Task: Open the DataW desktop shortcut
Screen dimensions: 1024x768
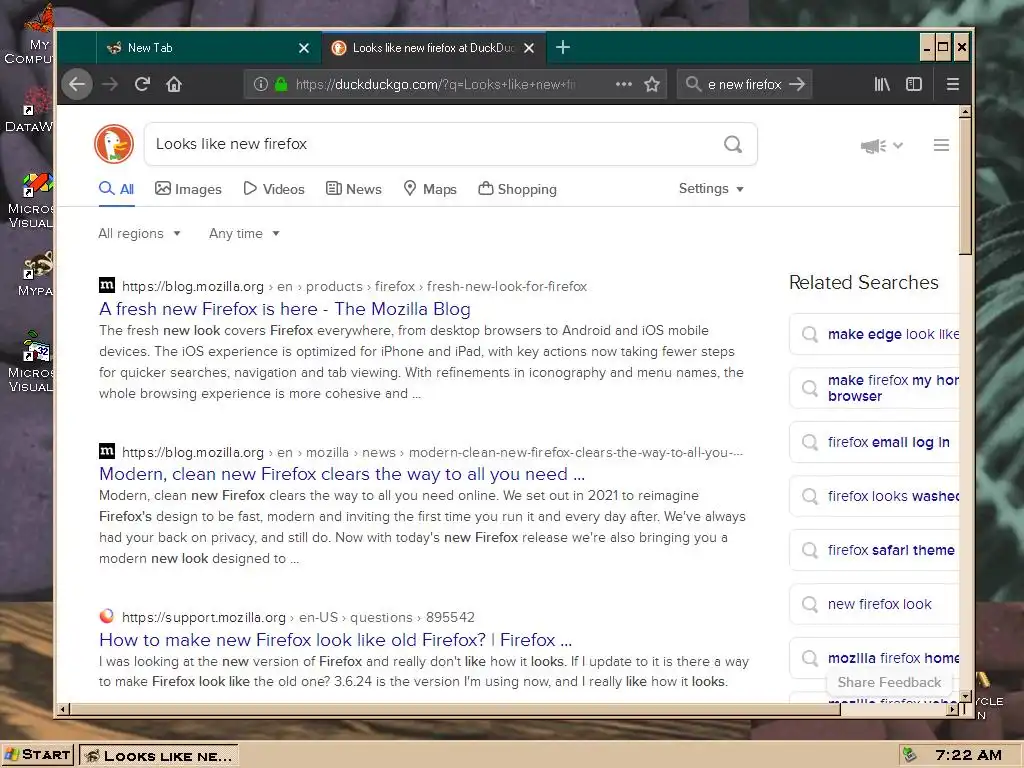Action: coord(29,110)
